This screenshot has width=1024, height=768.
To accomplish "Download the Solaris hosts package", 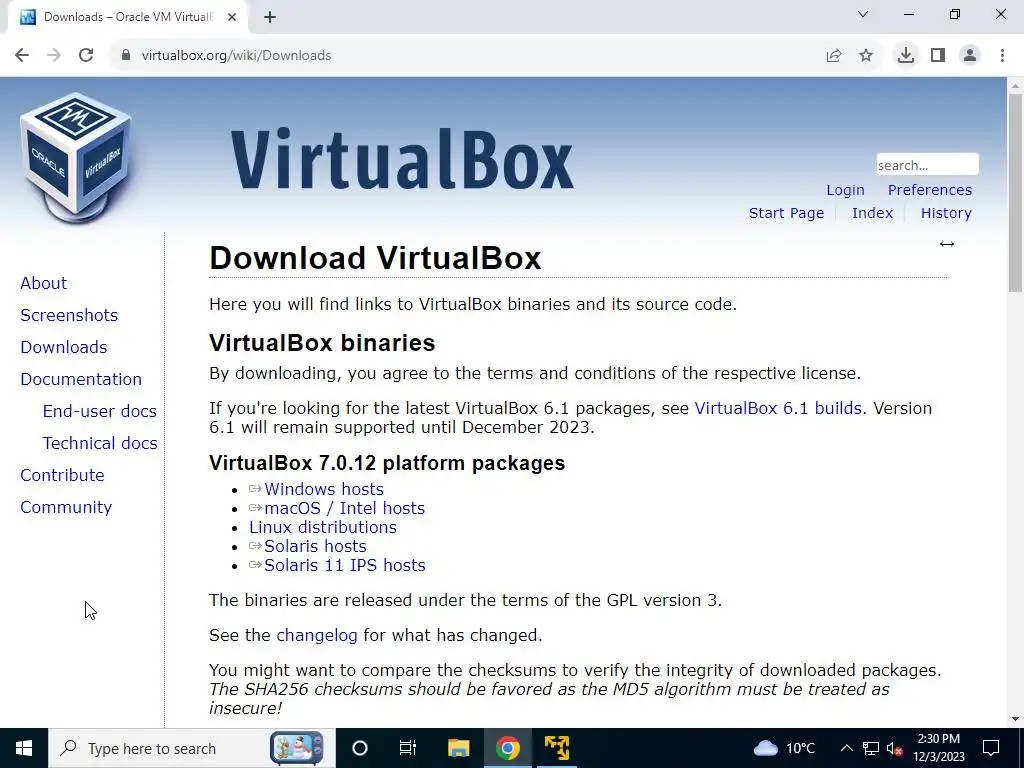I will (x=315, y=546).
